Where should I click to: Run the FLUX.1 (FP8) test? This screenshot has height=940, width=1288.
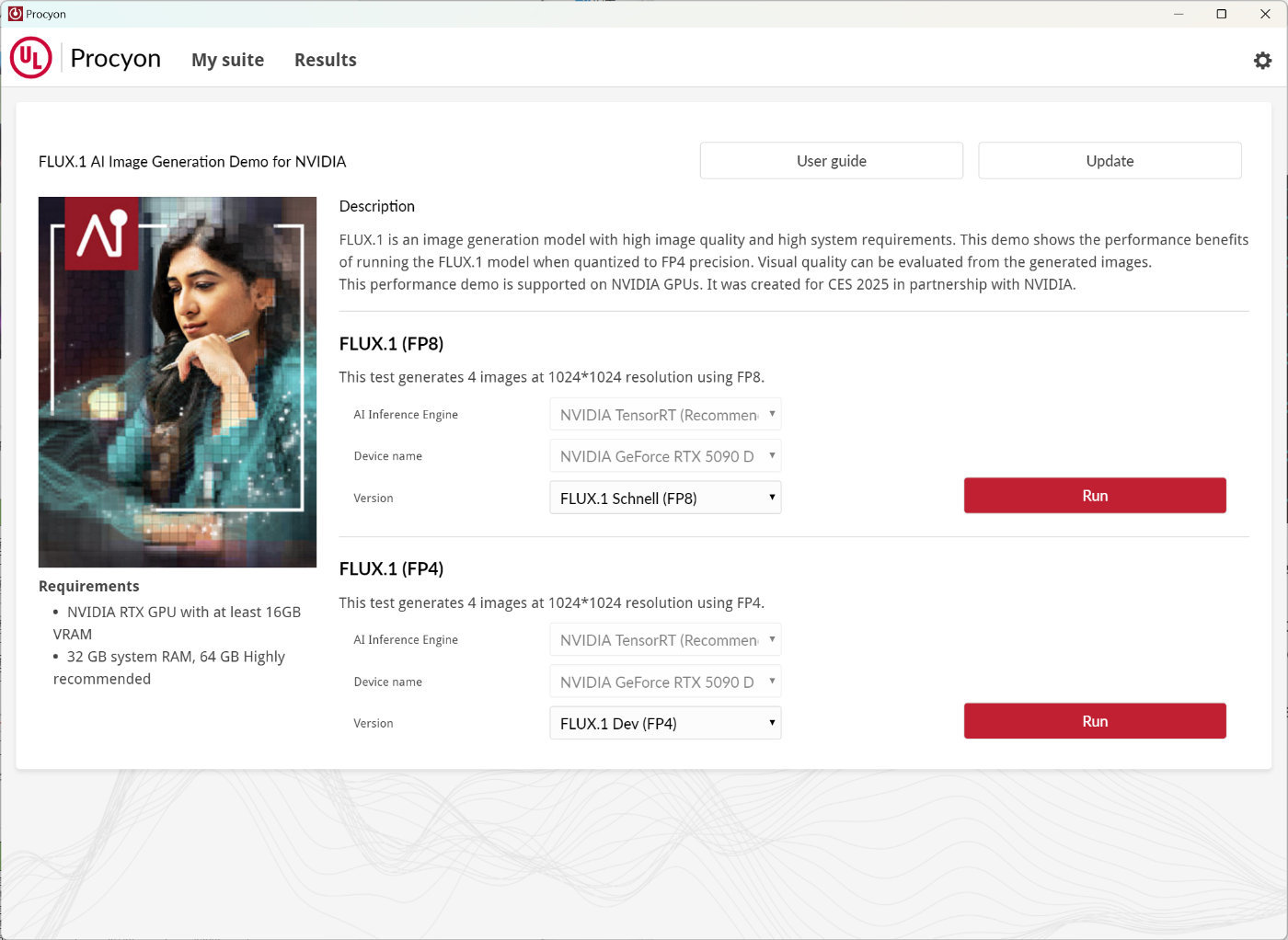point(1095,496)
